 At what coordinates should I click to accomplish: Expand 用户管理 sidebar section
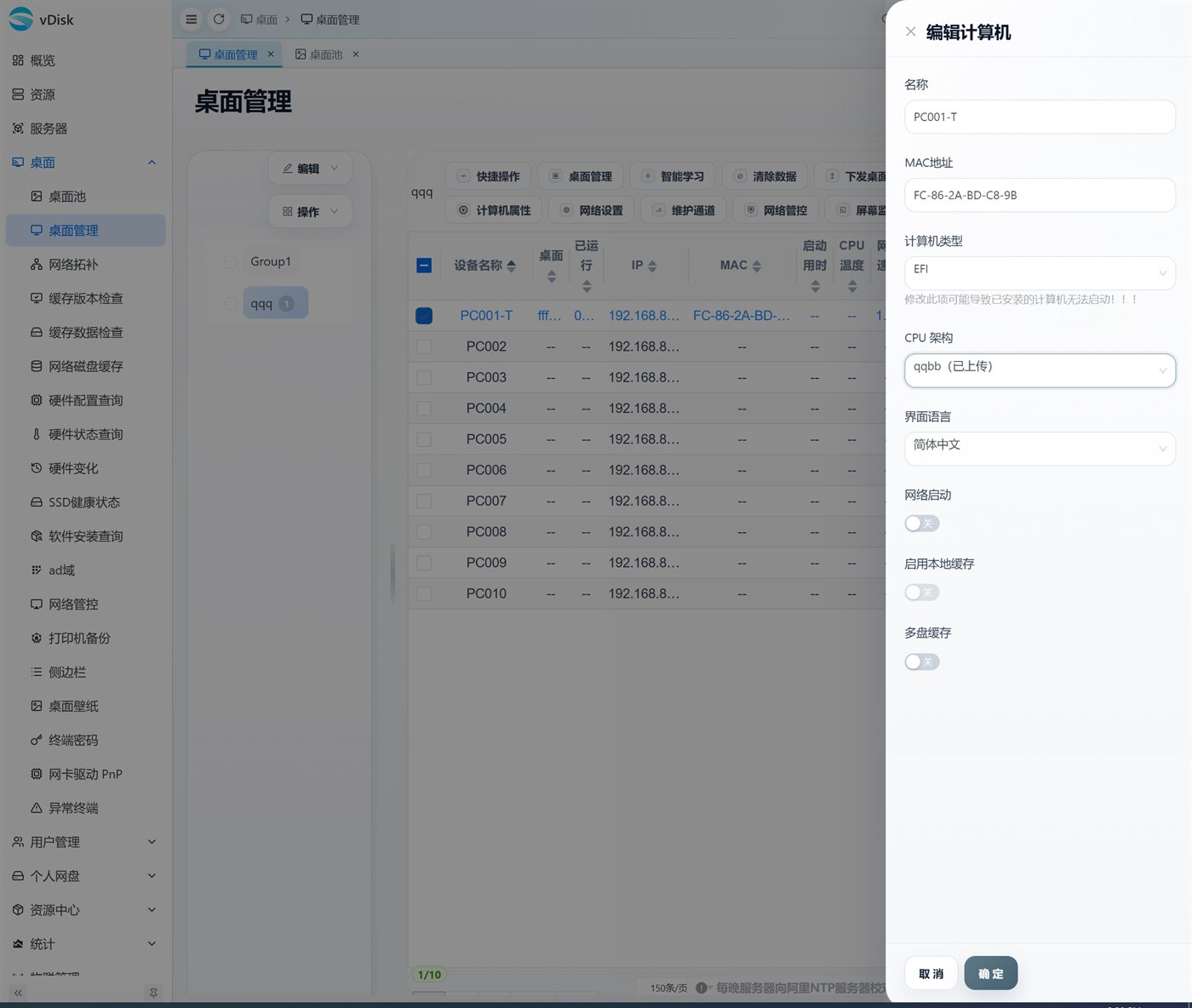(x=86, y=842)
